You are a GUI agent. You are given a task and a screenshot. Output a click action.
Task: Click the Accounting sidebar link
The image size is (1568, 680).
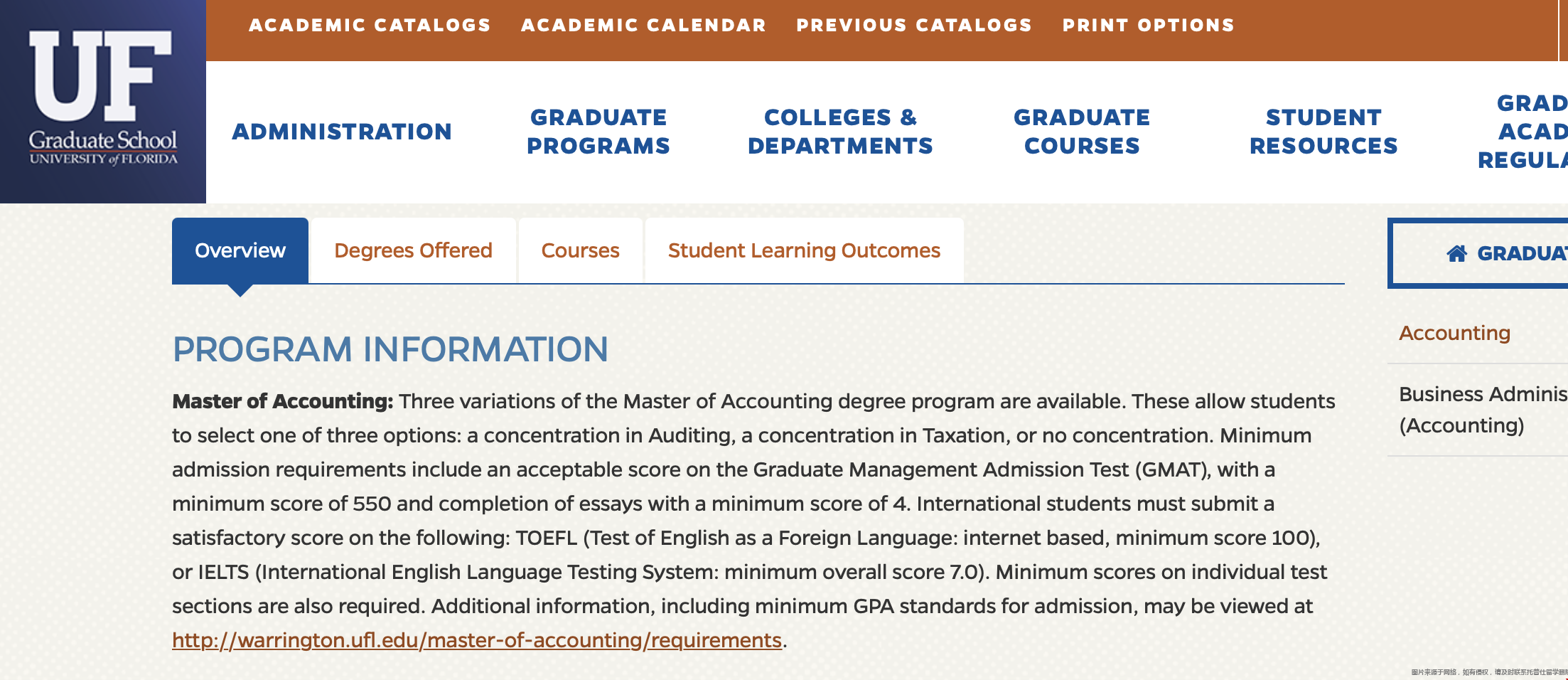[x=1454, y=333]
